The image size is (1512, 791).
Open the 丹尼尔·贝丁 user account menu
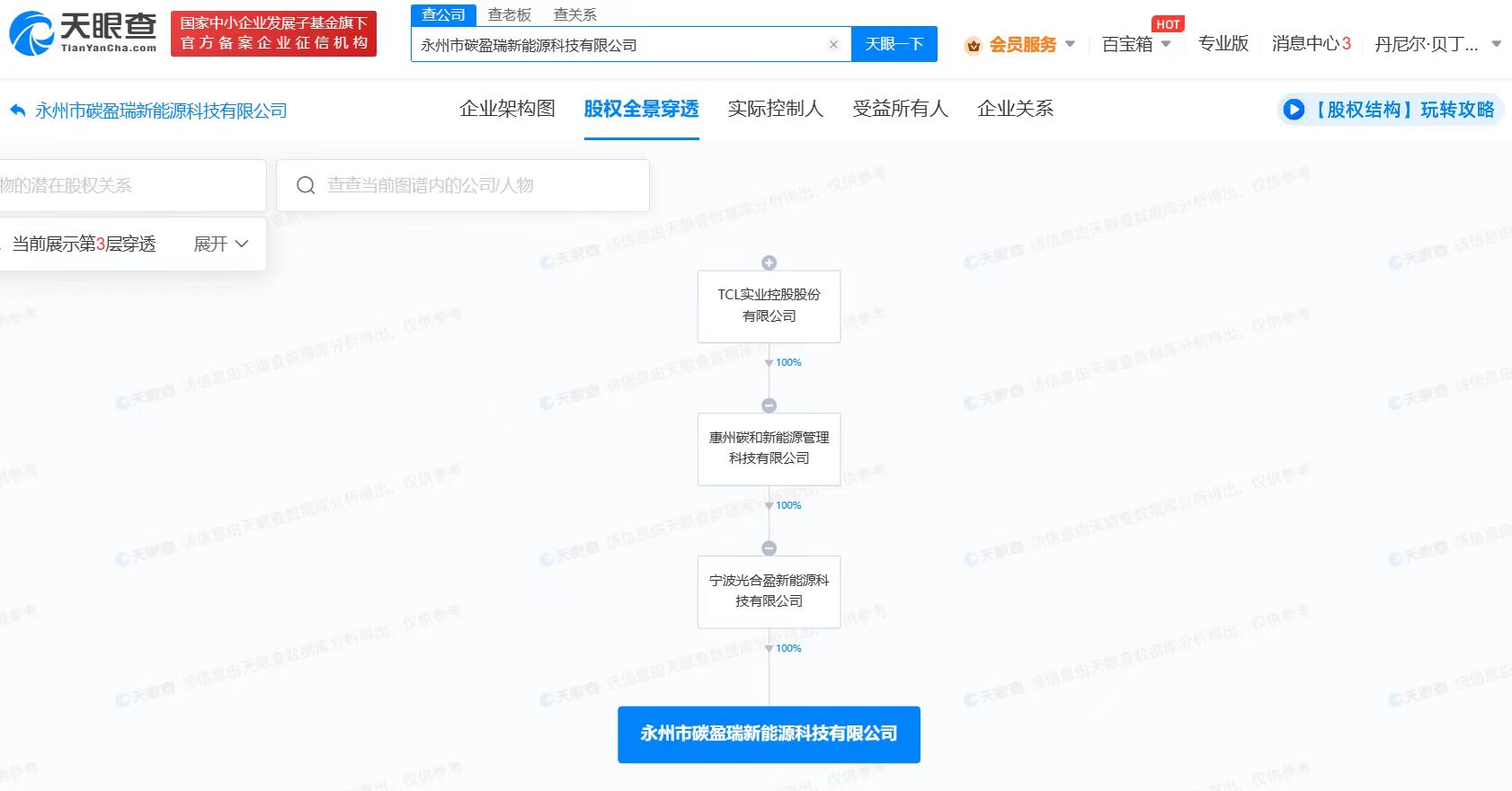[1437, 44]
